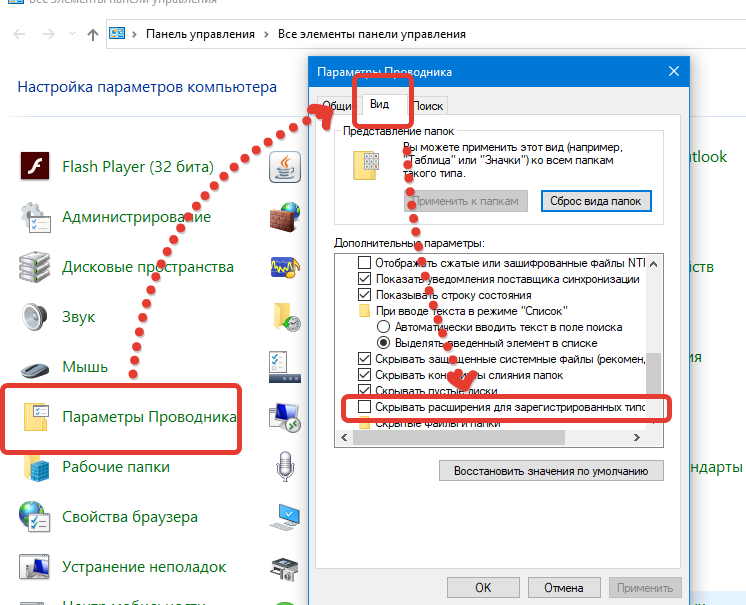Select Автоматически вводить текст в поле поиска
Screen dimensions: 746x605
point(383,327)
